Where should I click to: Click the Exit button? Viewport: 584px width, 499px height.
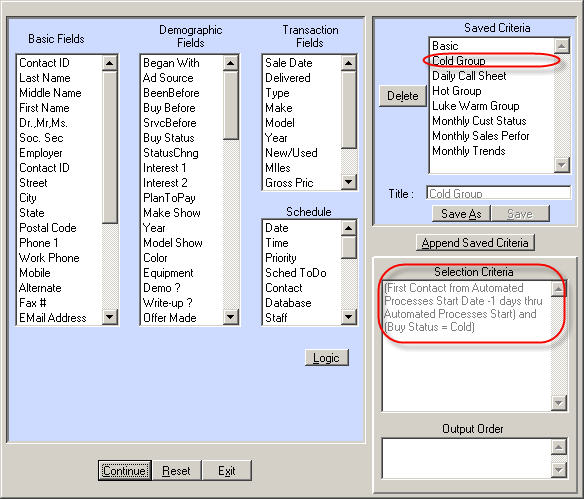tap(226, 470)
